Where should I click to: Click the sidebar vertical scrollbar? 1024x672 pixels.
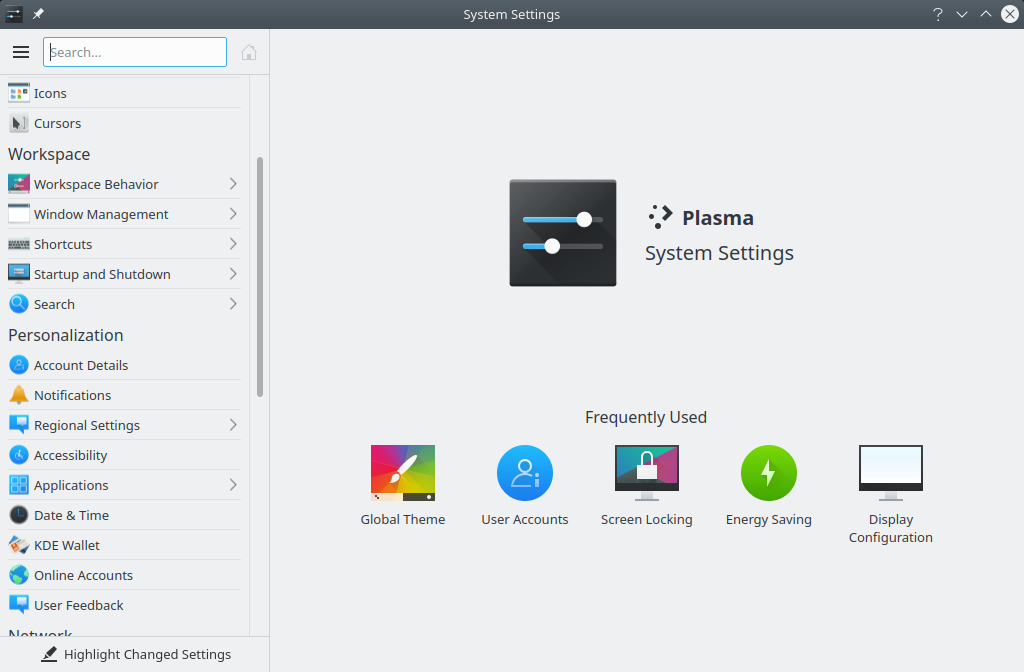pyautogui.click(x=260, y=277)
